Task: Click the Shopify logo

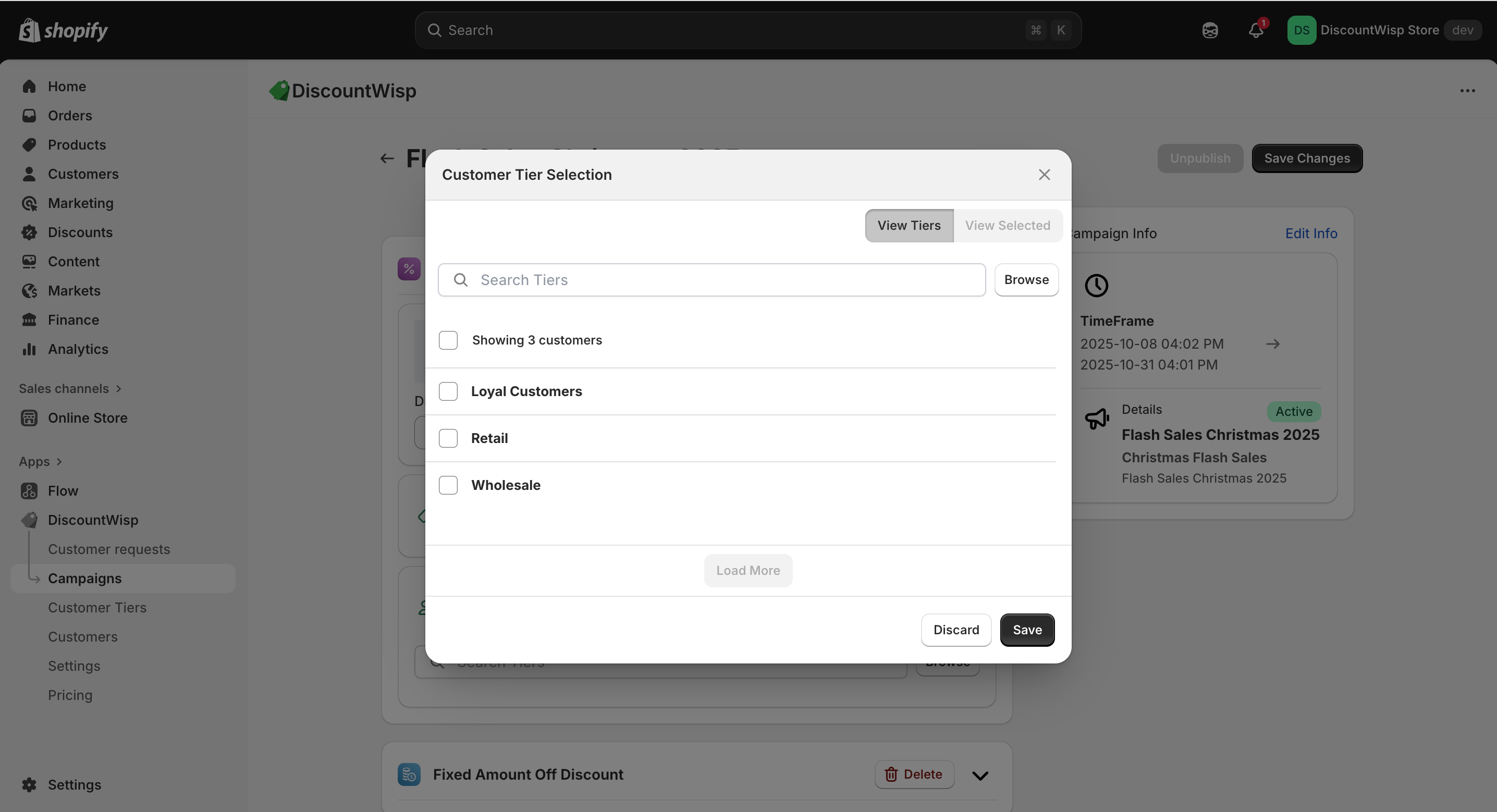Action: [63, 30]
